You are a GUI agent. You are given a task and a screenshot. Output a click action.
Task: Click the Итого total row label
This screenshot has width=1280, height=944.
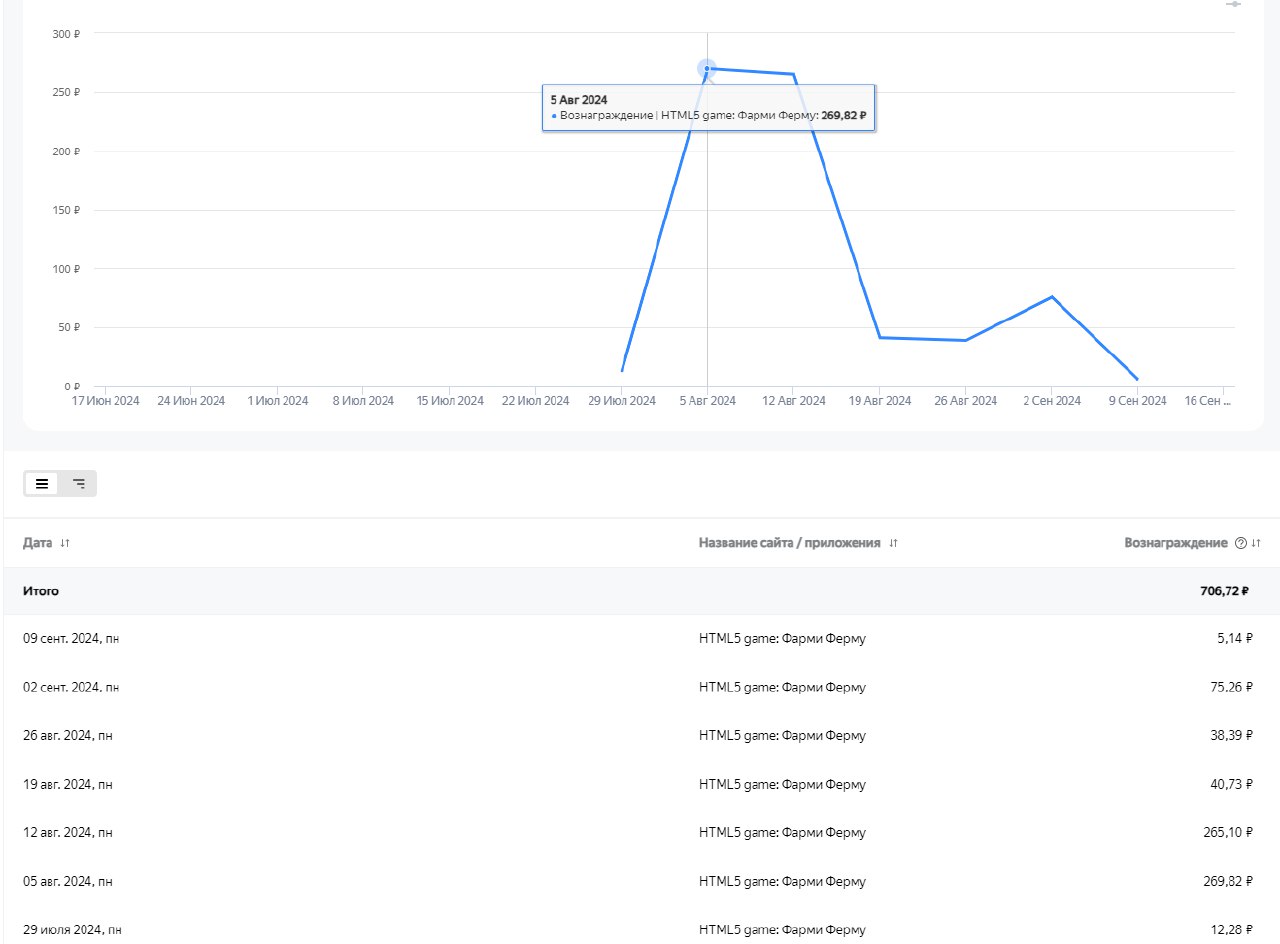coord(41,591)
